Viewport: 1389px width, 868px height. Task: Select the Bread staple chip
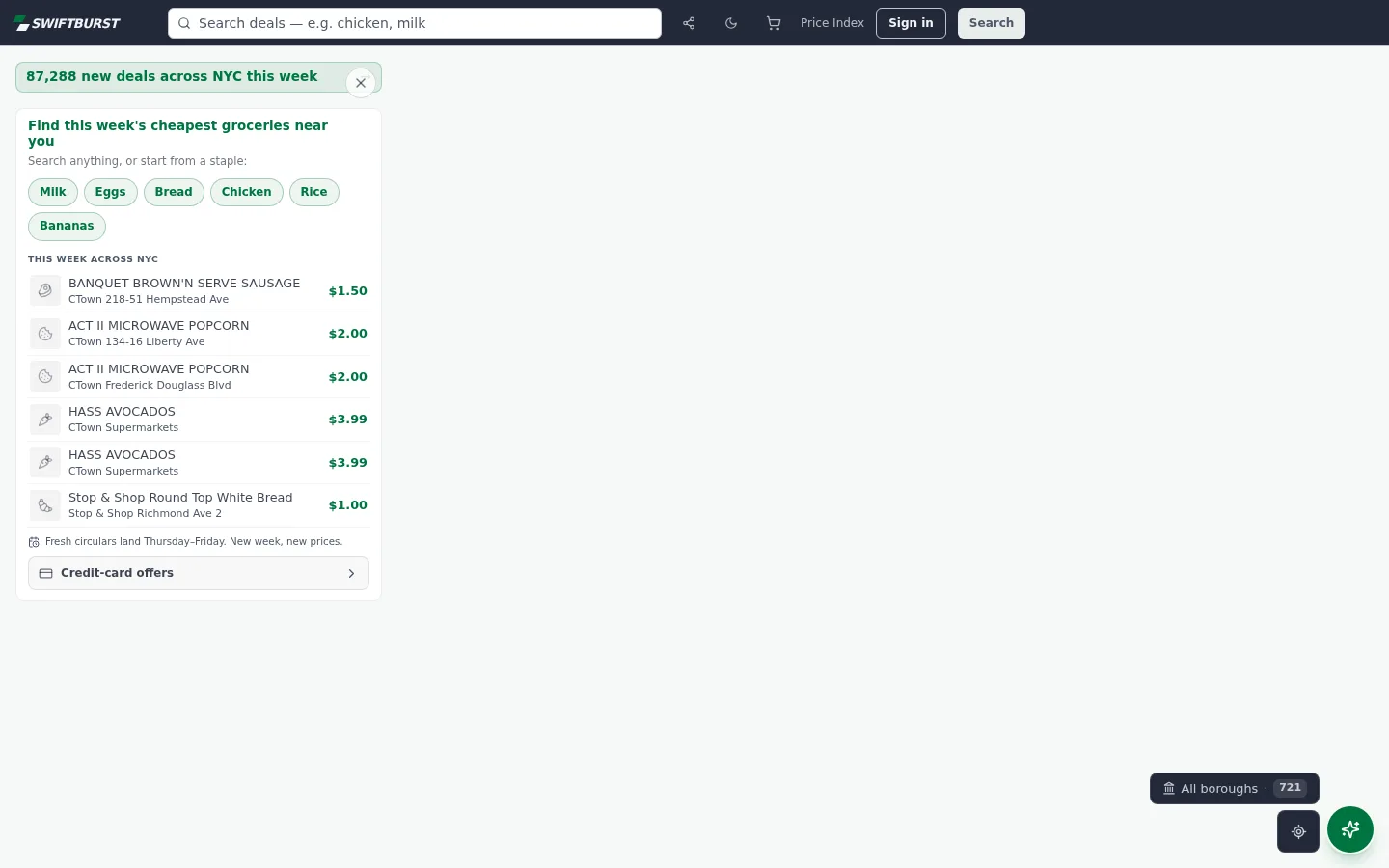point(174,192)
